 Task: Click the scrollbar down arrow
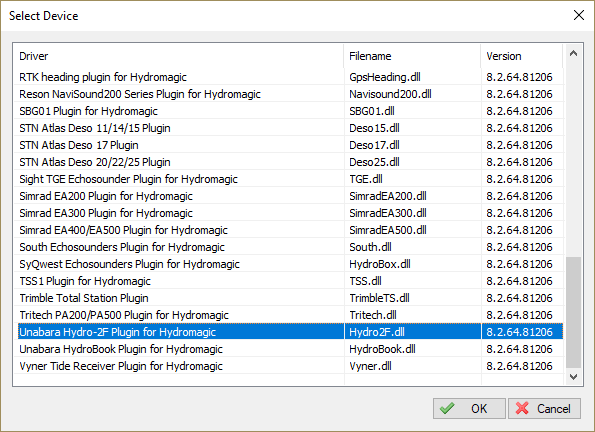[573, 377]
